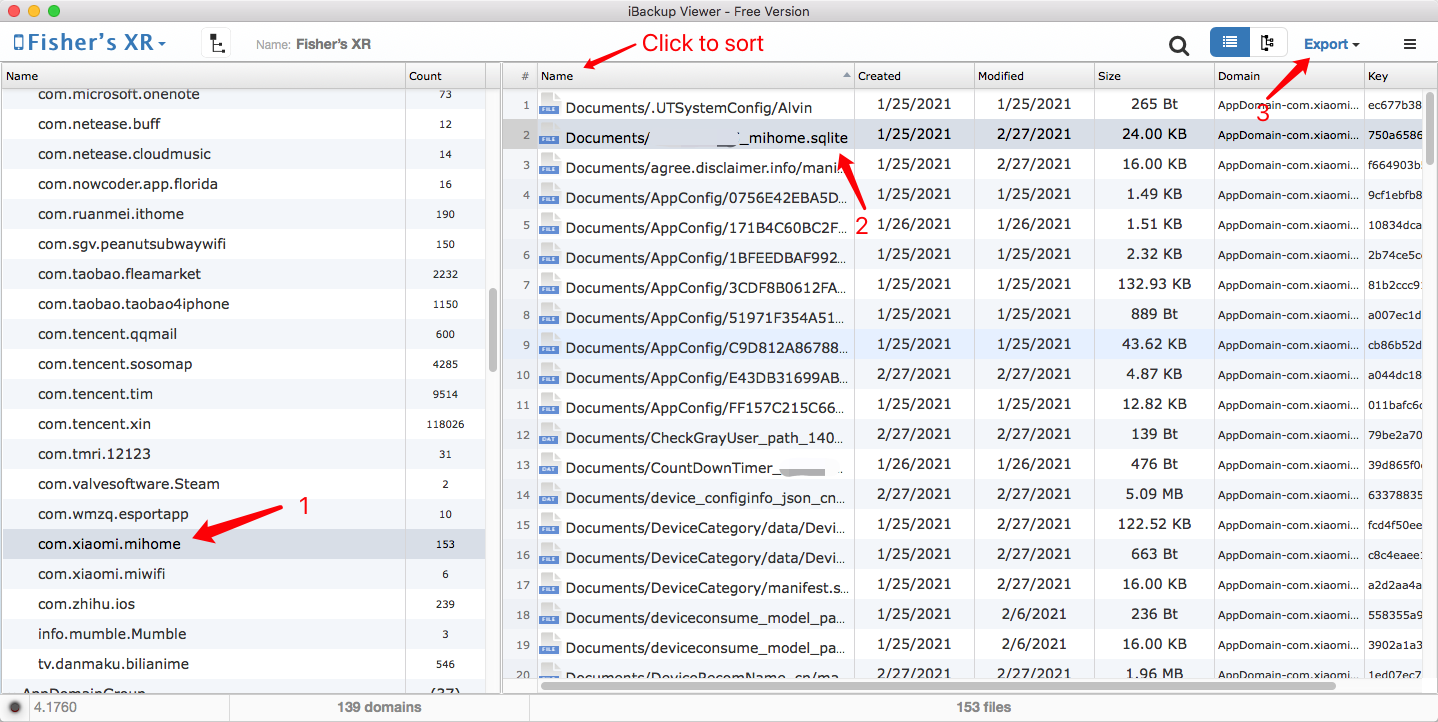Sort files by Domain column
The width and height of the screenshot is (1438, 722).
click(1289, 76)
